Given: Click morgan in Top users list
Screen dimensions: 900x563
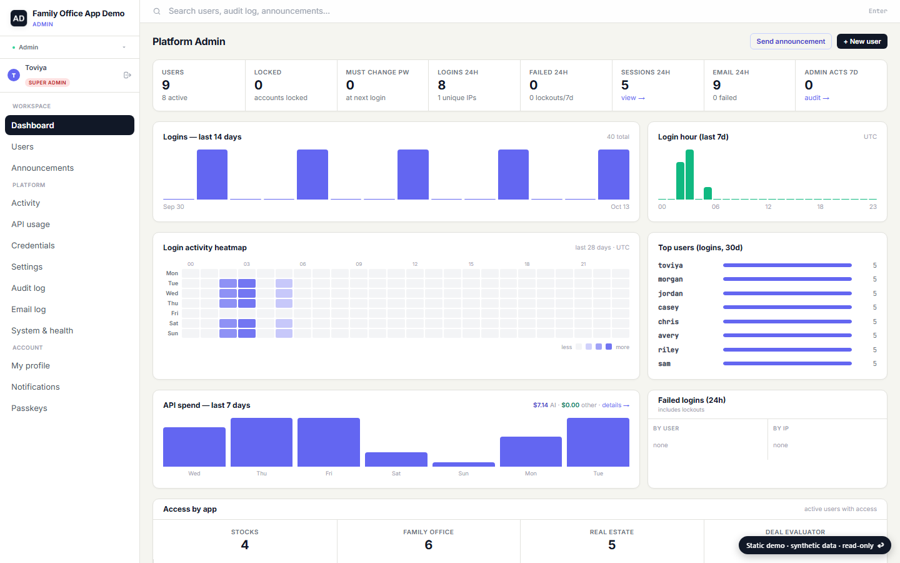Looking at the screenshot, I should pyautogui.click(x=670, y=279).
